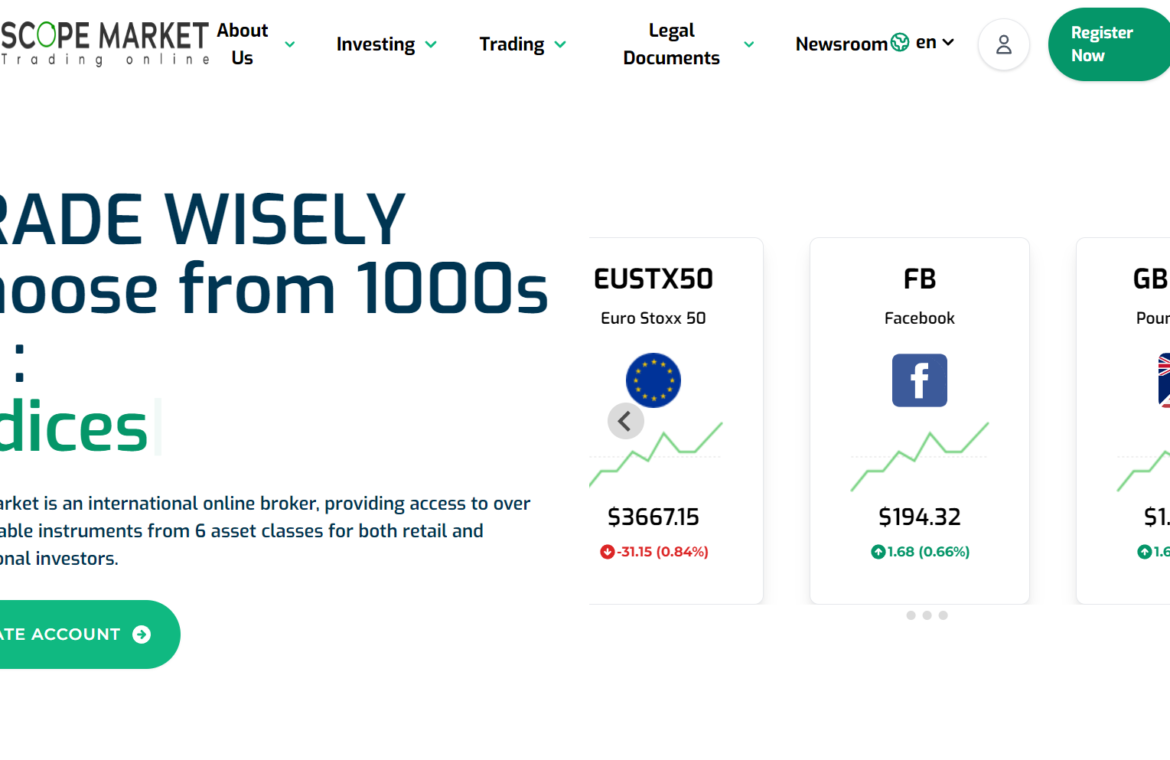Screen dimensions: 1170x760
Task: Expand the Investing dropdown chevron
Action: pos(431,45)
